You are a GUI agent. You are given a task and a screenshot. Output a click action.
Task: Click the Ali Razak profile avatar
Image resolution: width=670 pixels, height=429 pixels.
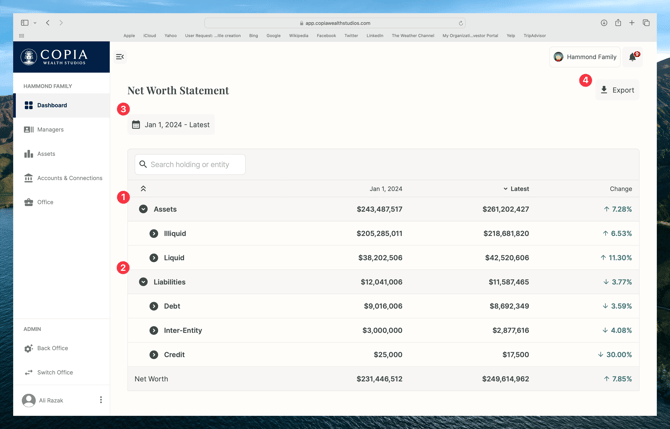(x=29, y=400)
